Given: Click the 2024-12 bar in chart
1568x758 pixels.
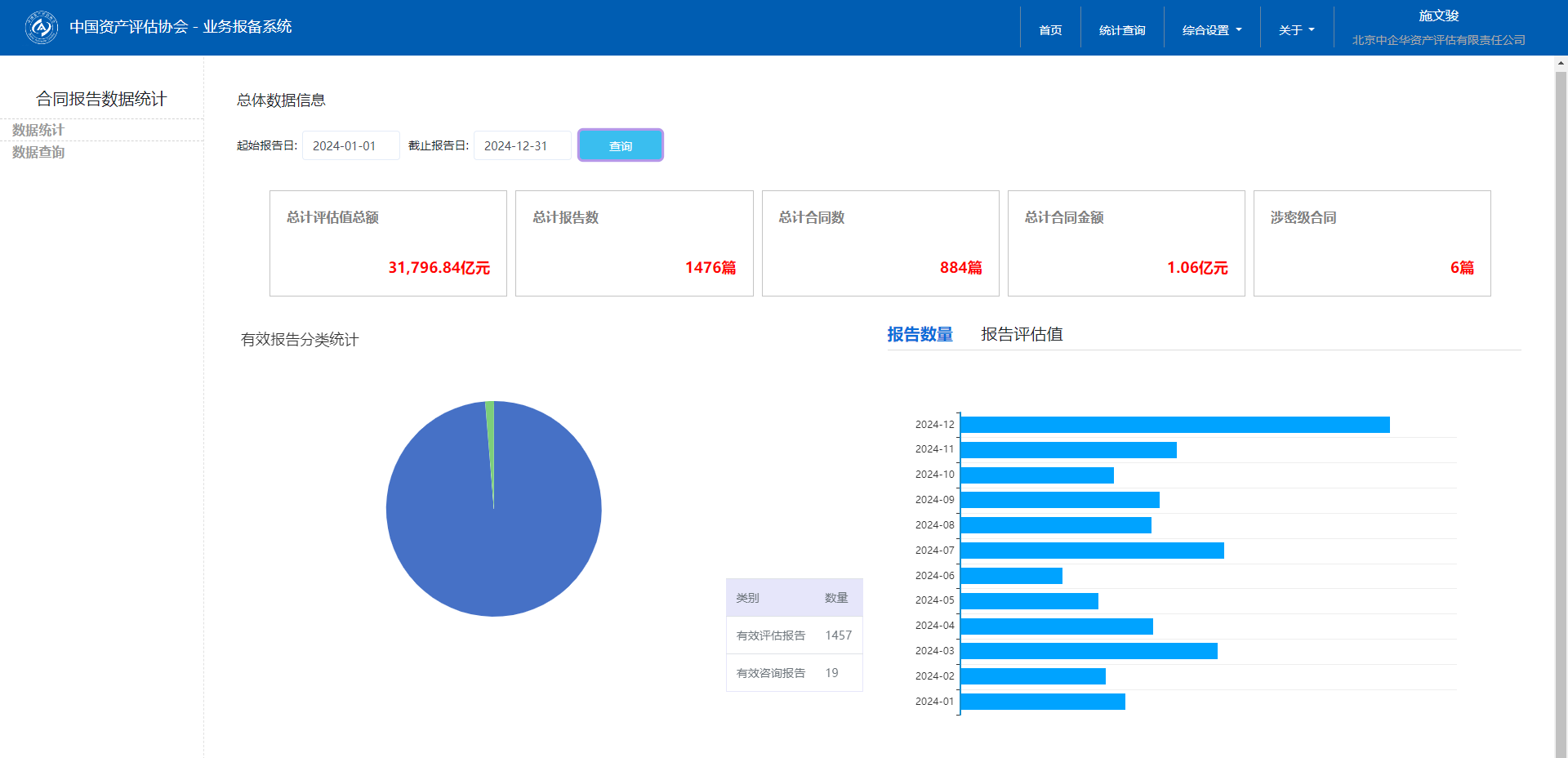Looking at the screenshot, I should coord(1174,425).
